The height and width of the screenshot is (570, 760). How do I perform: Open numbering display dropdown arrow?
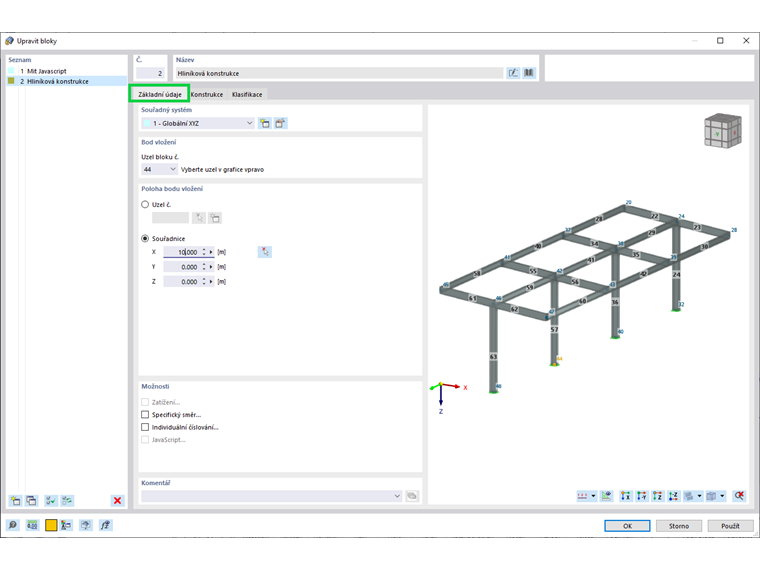click(593, 496)
